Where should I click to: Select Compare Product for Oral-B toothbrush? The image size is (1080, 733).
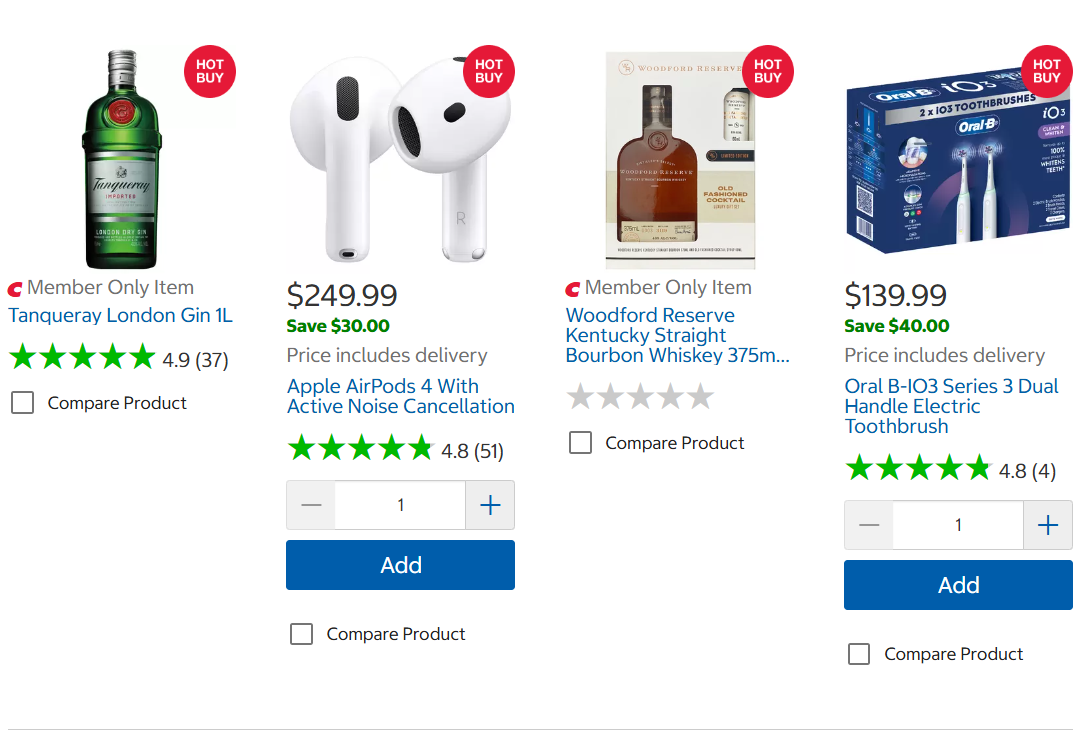pyautogui.click(x=858, y=654)
